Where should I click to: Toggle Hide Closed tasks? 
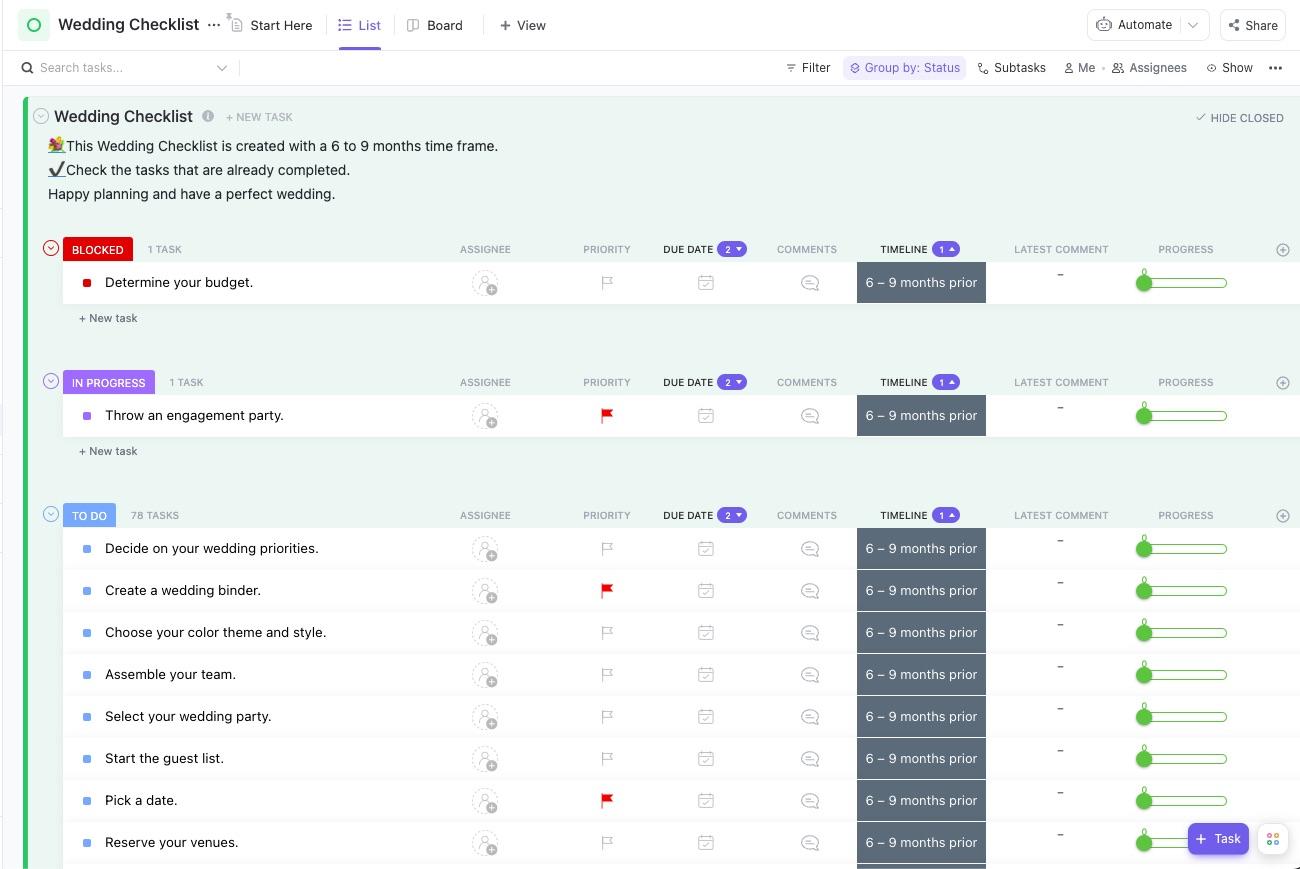click(1240, 118)
